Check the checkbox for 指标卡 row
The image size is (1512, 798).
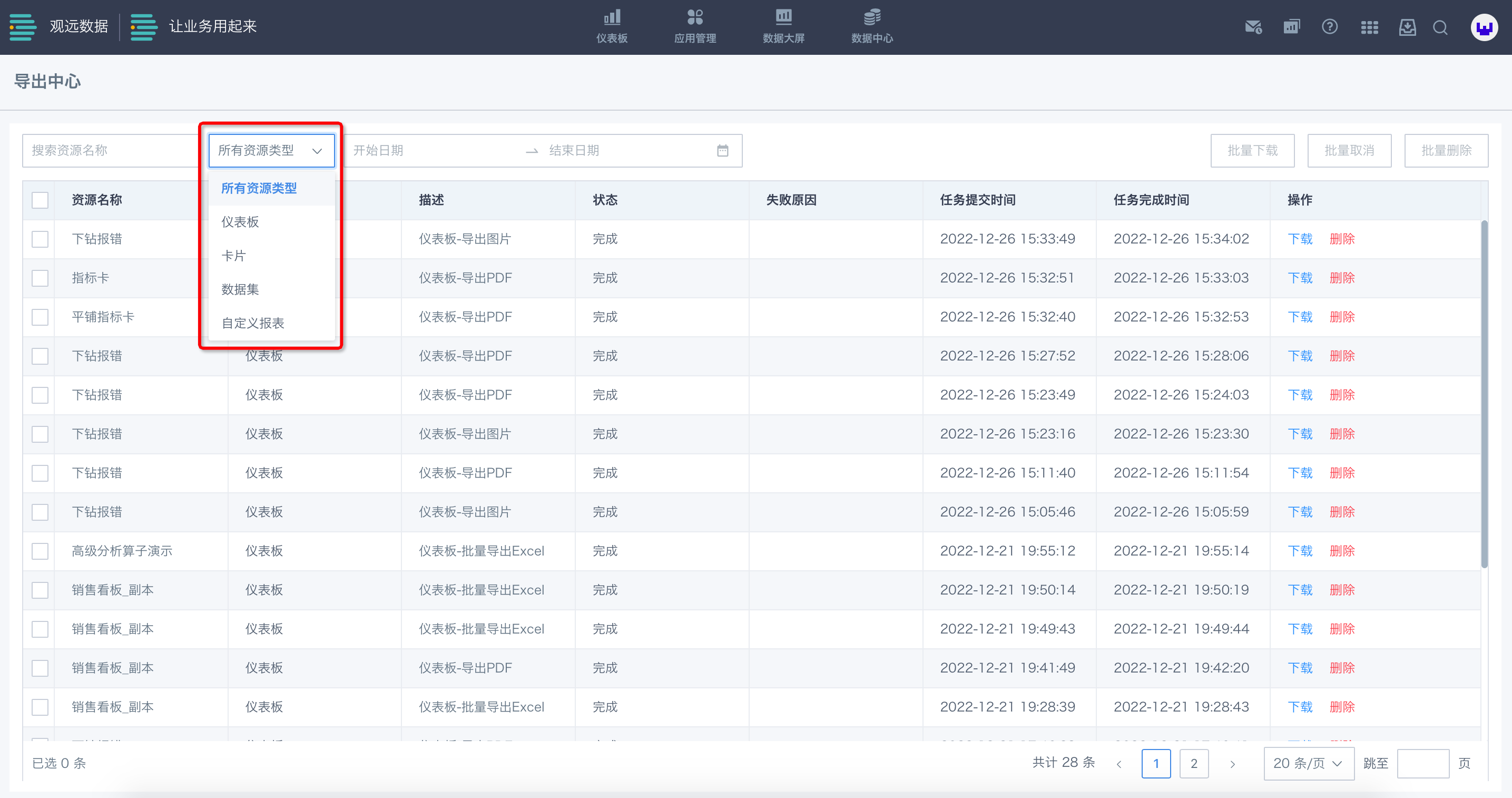click(40, 278)
